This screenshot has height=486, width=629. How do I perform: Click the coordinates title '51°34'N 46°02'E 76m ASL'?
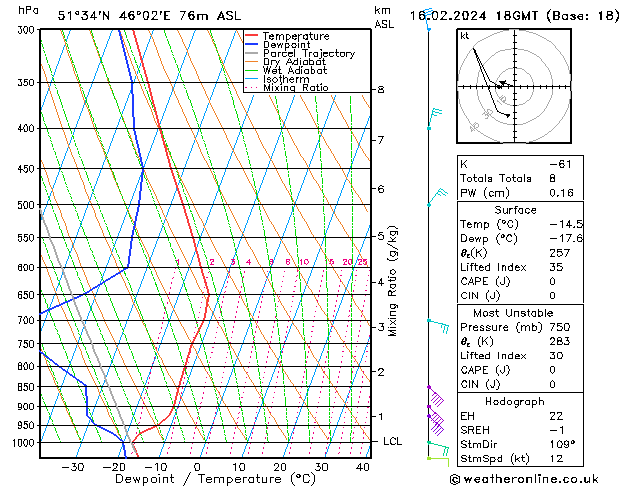click(x=149, y=16)
